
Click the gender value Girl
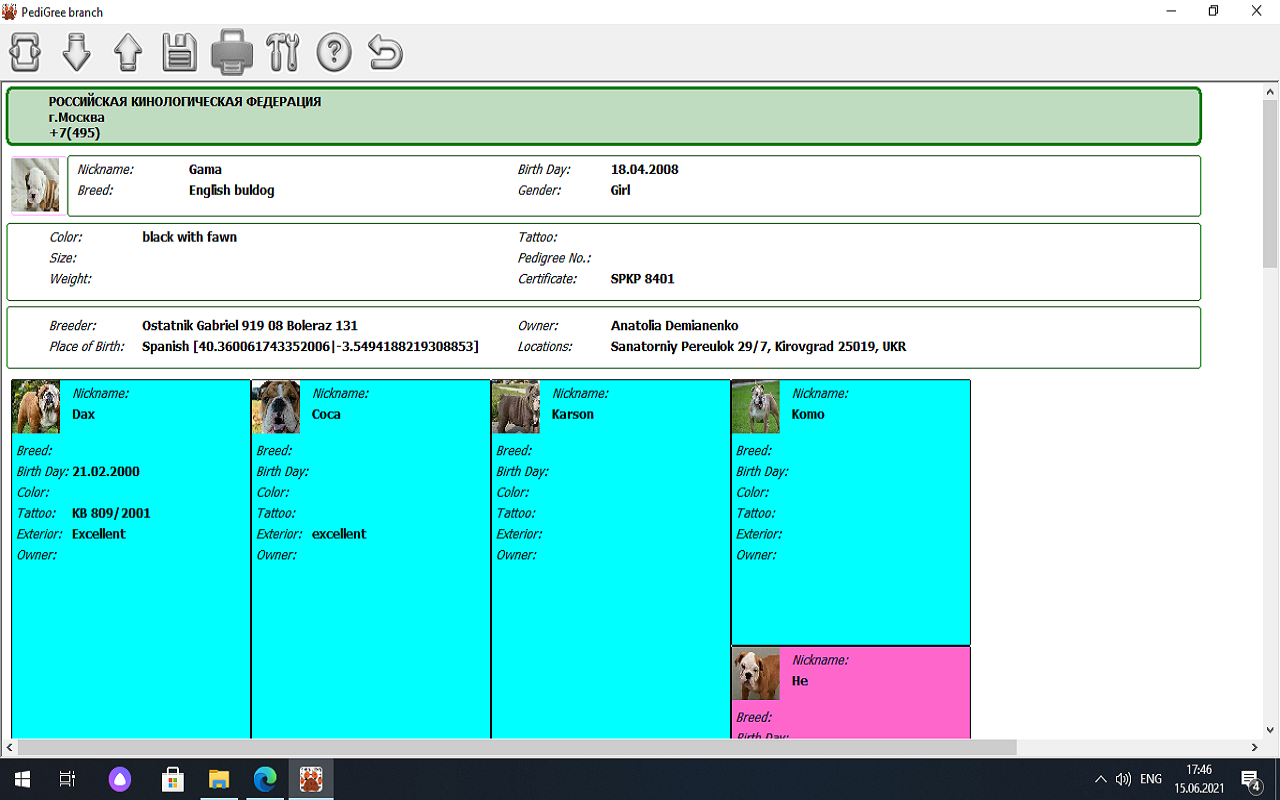point(620,190)
